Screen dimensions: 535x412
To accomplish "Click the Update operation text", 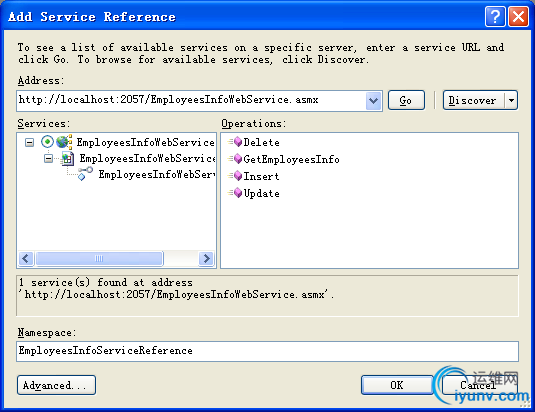I will click(261, 193).
